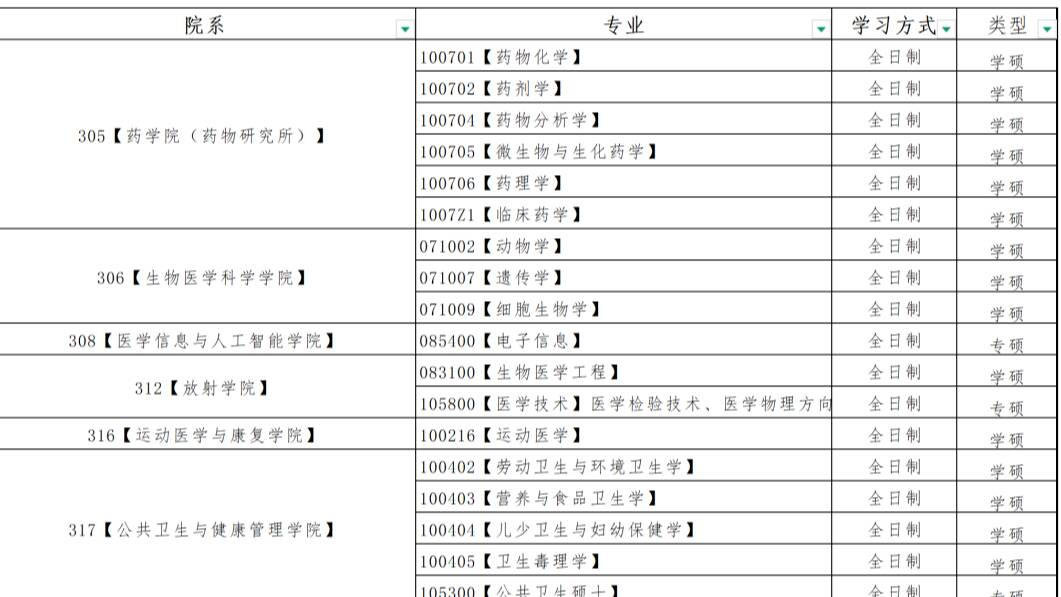Click 学硕 in the 运动医学 row
Screen dimensions: 1061x597
coord(1007,440)
